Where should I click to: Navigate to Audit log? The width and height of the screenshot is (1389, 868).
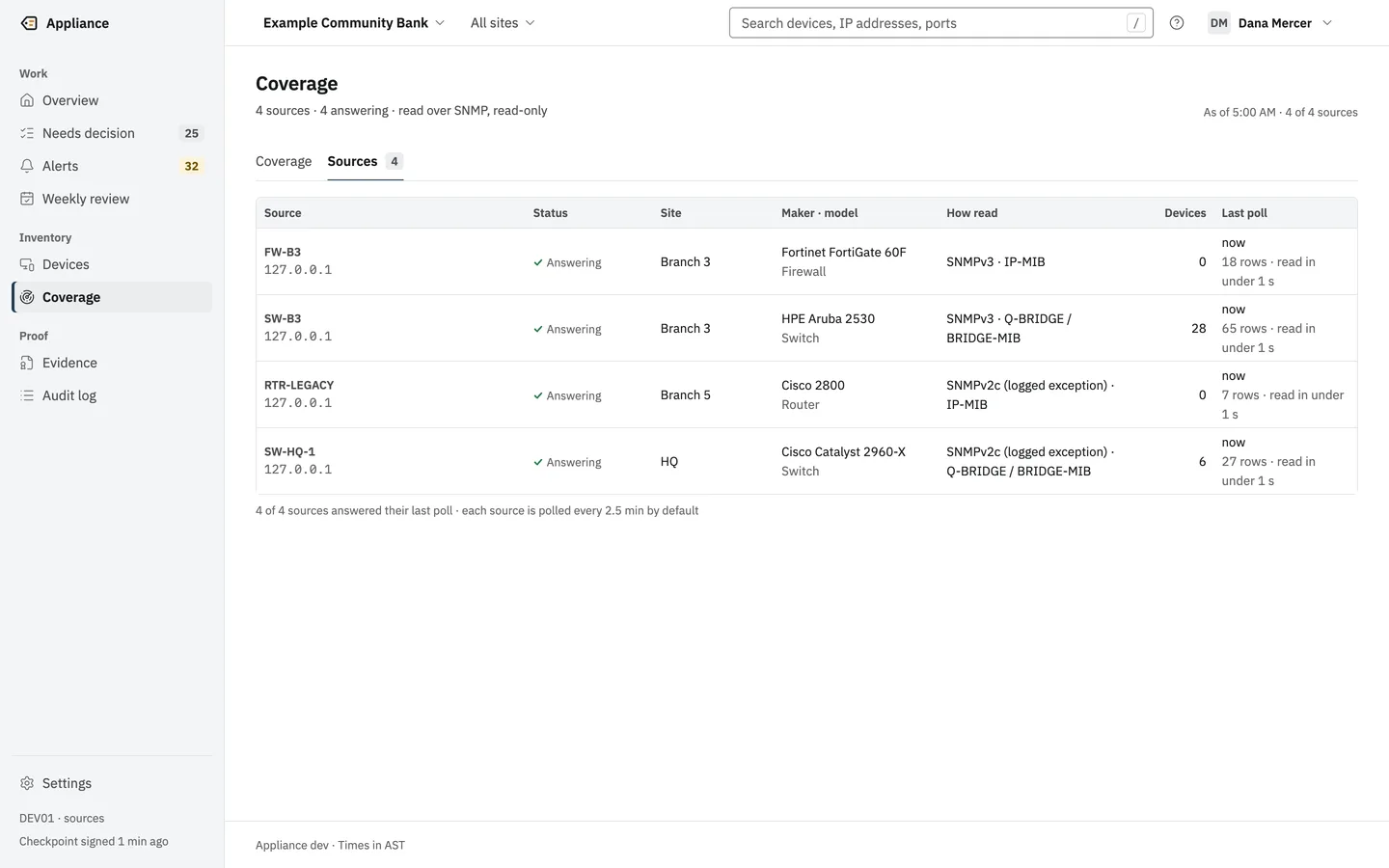pyautogui.click(x=112, y=395)
